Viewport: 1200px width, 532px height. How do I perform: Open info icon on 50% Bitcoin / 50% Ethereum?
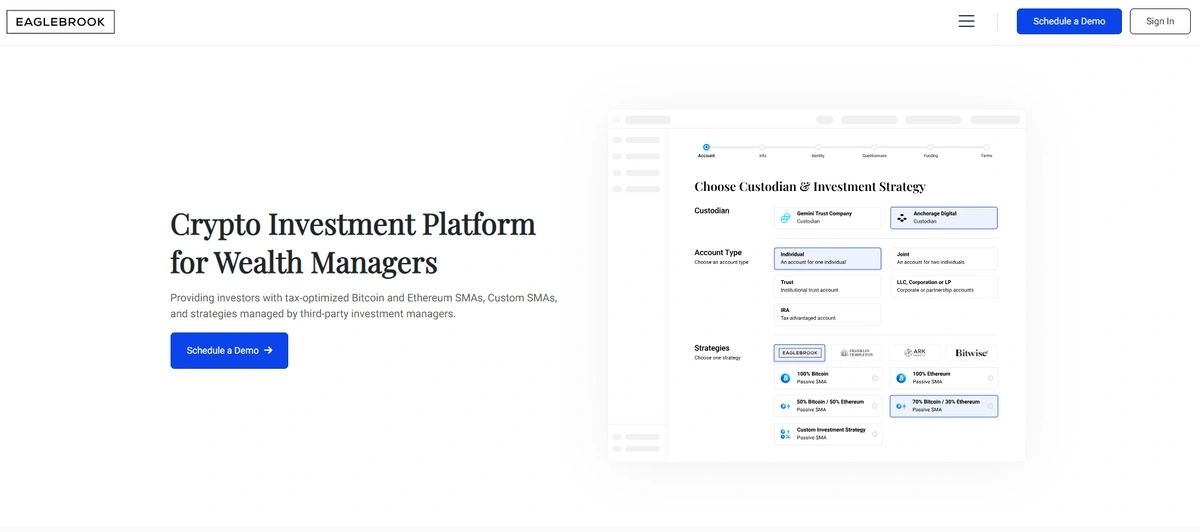(875, 406)
